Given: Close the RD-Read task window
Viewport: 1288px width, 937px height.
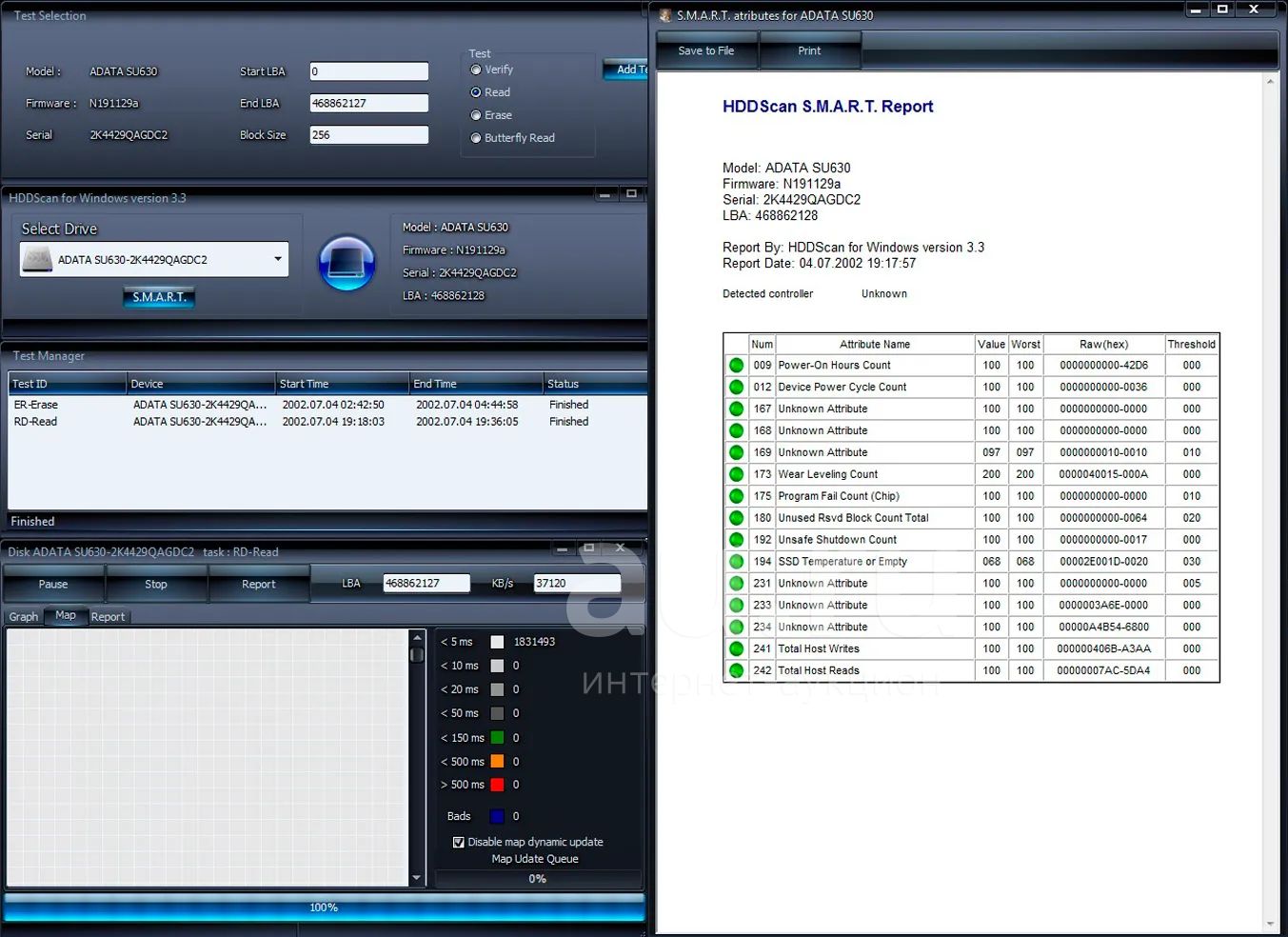Looking at the screenshot, I should [x=620, y=548].
